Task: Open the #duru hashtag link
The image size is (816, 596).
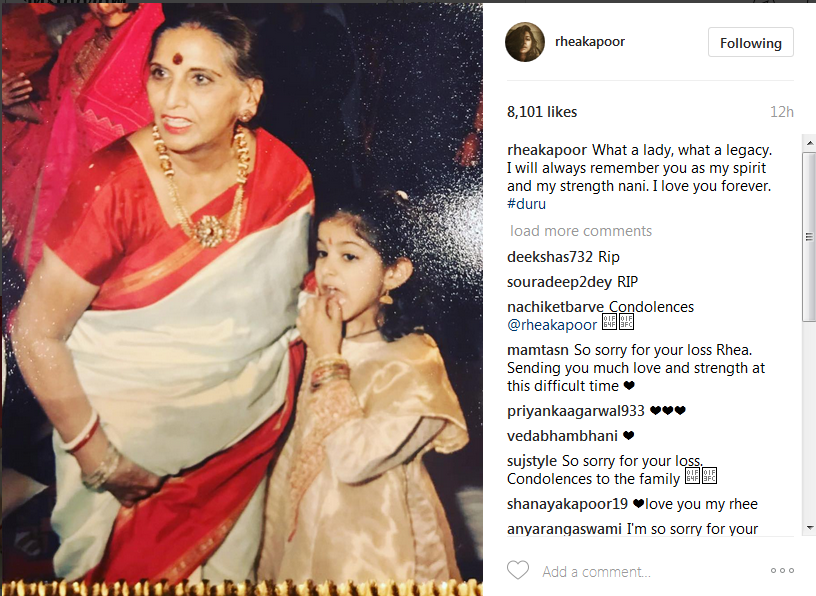Action: point(526,204)
